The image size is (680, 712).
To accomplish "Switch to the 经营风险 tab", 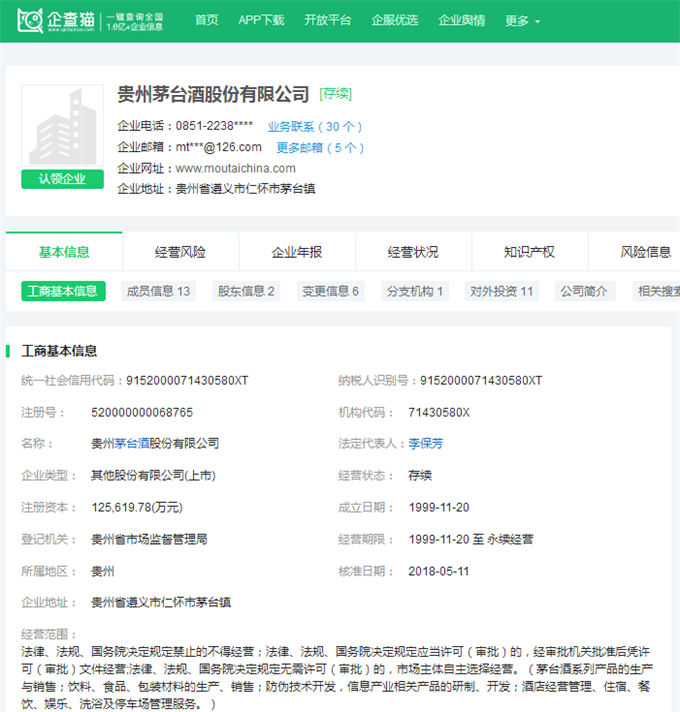I will tap(180, 252).
